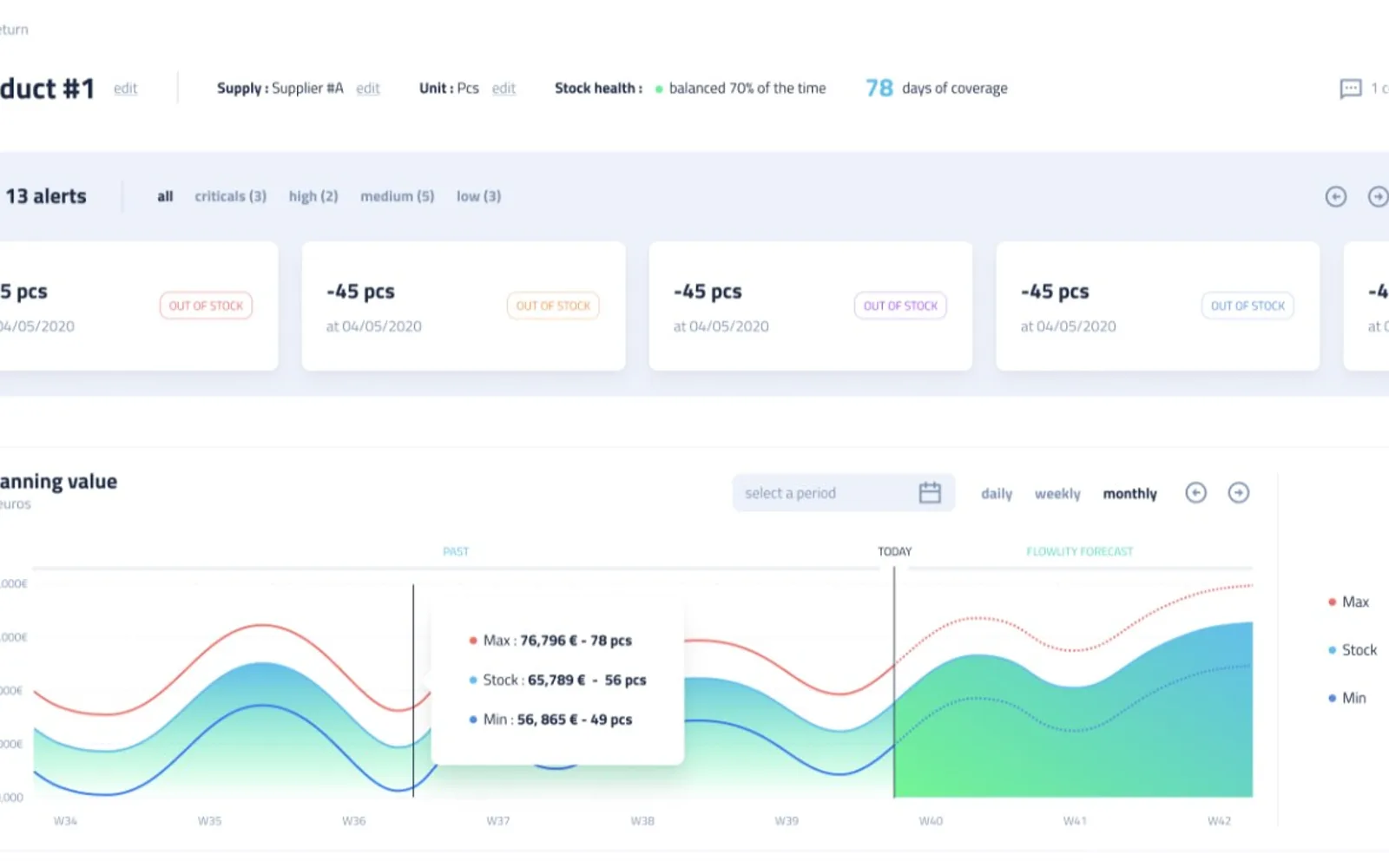This screenshot has width=1389, height=868.
Task: Open the comments speech bubble icon
Action: [x=1351, y=89]
